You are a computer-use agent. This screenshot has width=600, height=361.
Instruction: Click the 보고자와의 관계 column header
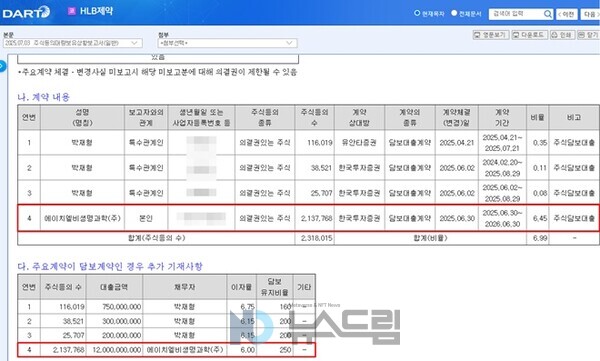(x=146, y=118)
